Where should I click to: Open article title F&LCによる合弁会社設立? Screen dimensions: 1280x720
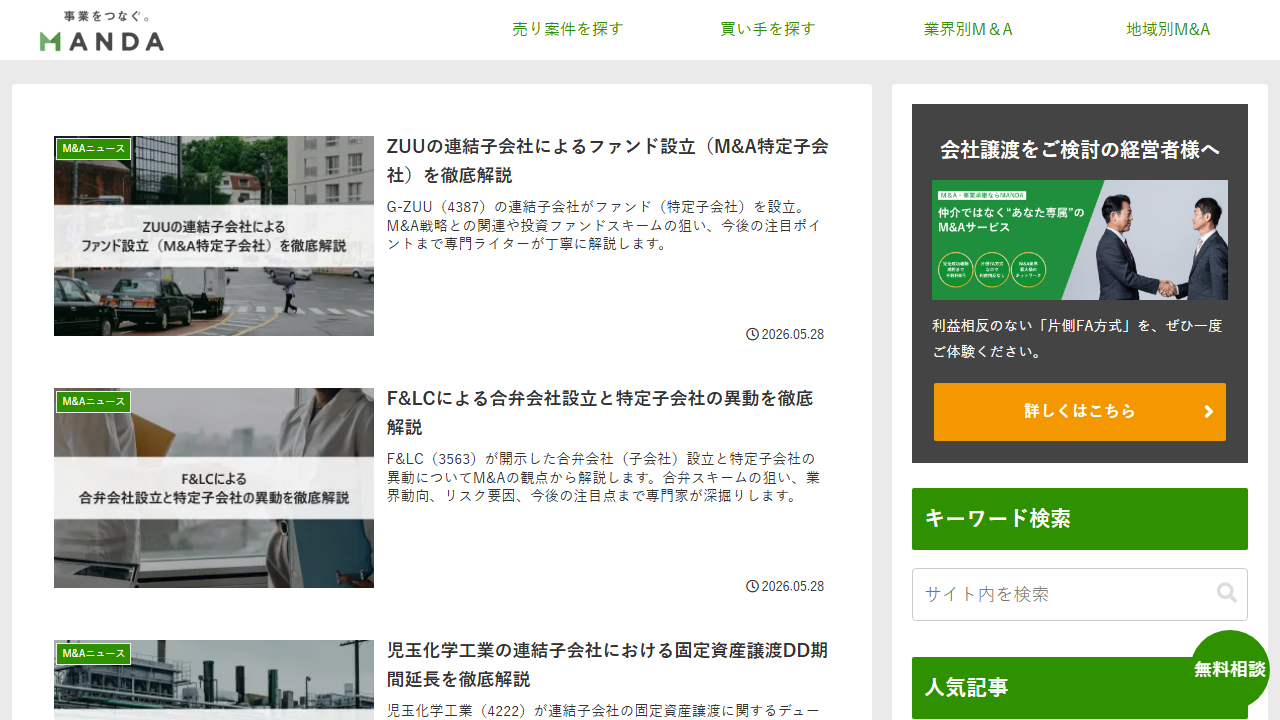tap(600, 412)
